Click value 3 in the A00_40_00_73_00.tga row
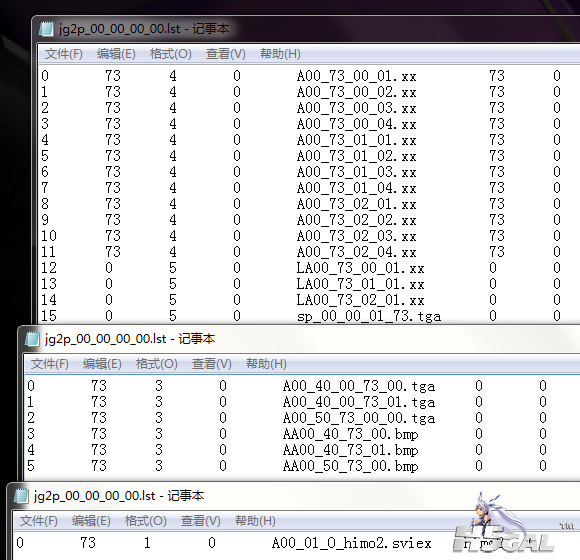Screen dimensions: 580x560 pos(159,386)
